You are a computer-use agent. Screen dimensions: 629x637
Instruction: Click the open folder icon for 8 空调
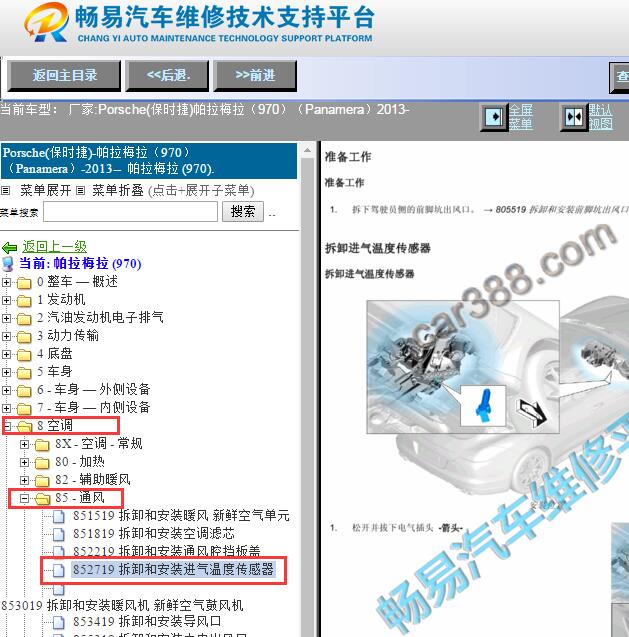24,426
